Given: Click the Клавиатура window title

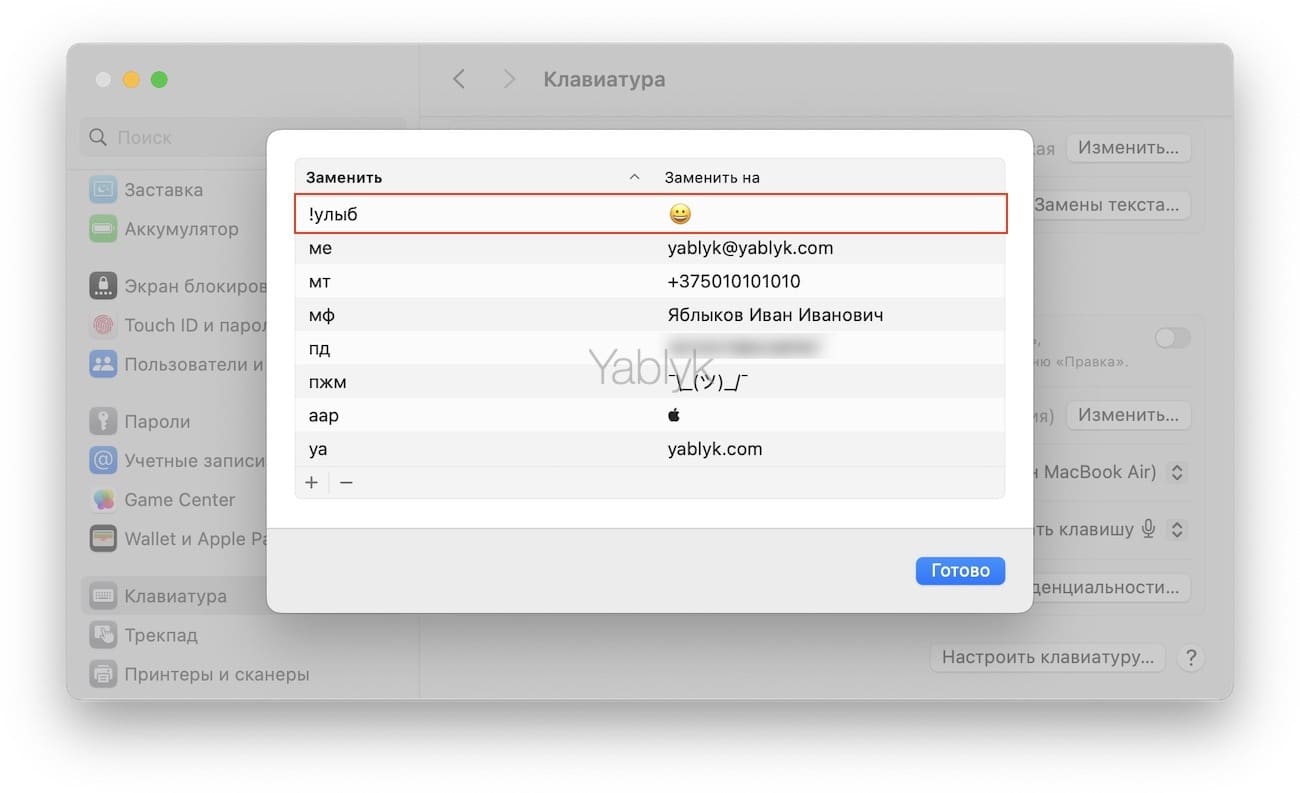Looking at the screenshot, I should click(x=604, y=79).
